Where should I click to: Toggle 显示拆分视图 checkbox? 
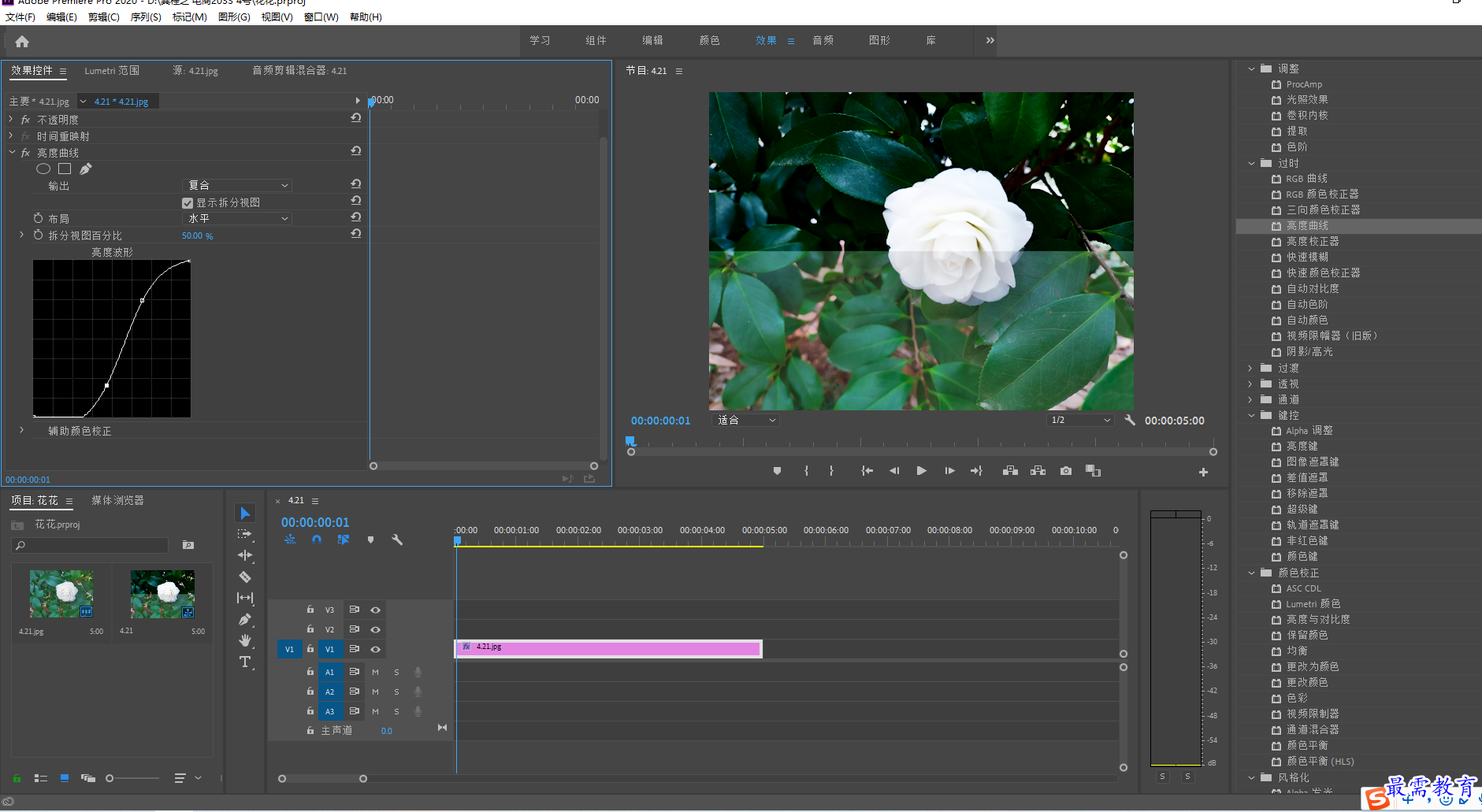(188, 203)
